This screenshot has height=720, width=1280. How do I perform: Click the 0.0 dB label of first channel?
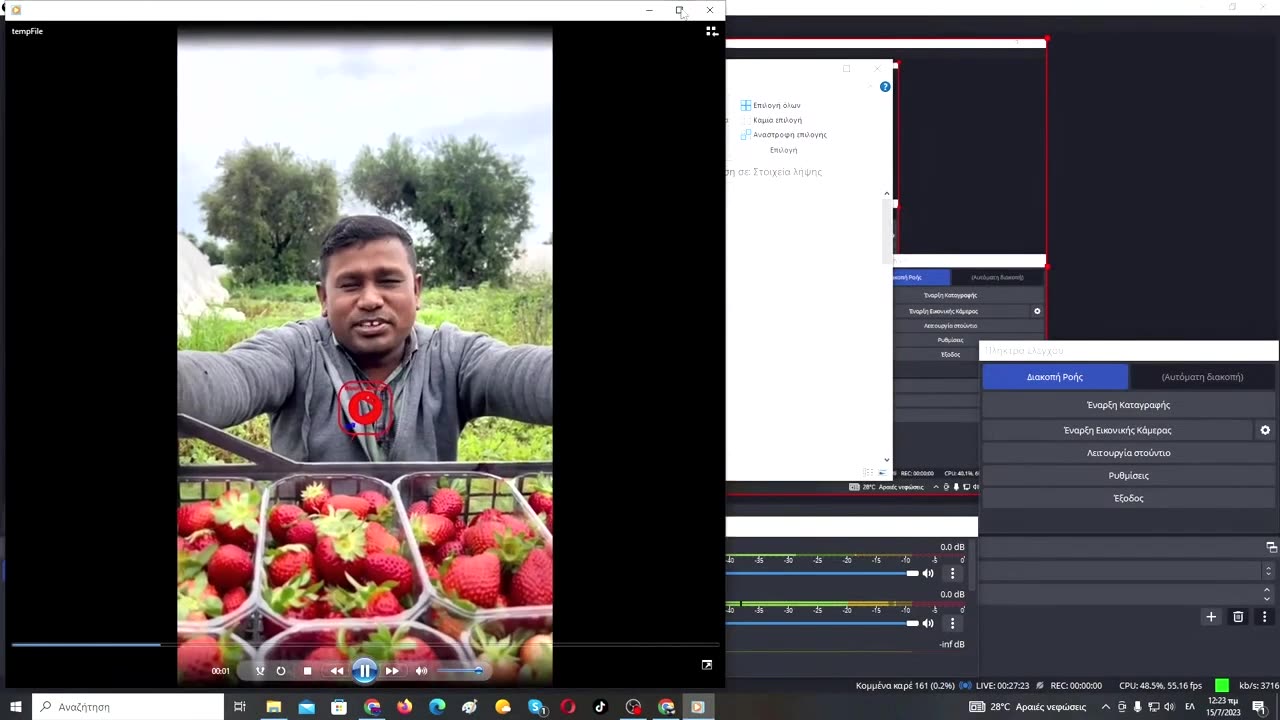[x=952, y=547]
